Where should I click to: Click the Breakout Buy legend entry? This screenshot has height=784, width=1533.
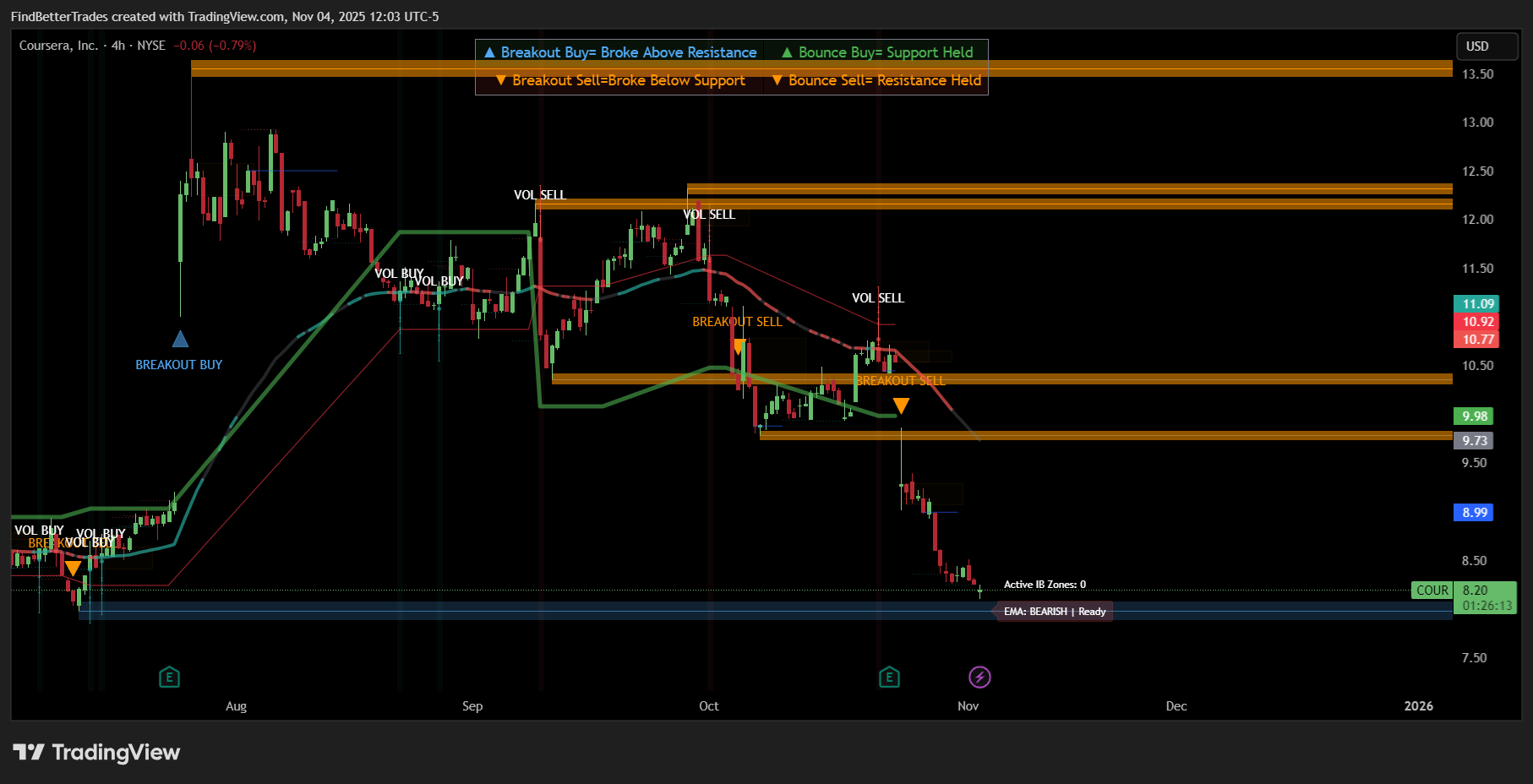(620, 52)
